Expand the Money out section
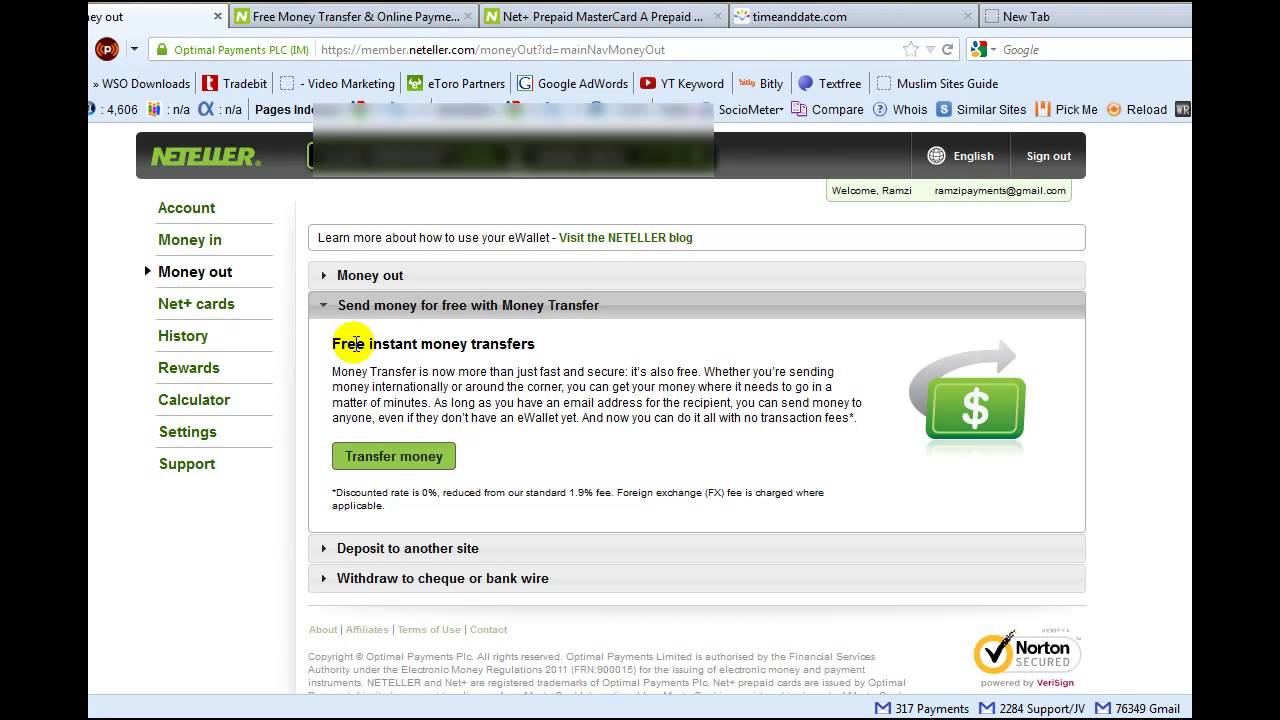This screenshot has width=1280, height=720. pyautogui.click(x=696, y=275)
